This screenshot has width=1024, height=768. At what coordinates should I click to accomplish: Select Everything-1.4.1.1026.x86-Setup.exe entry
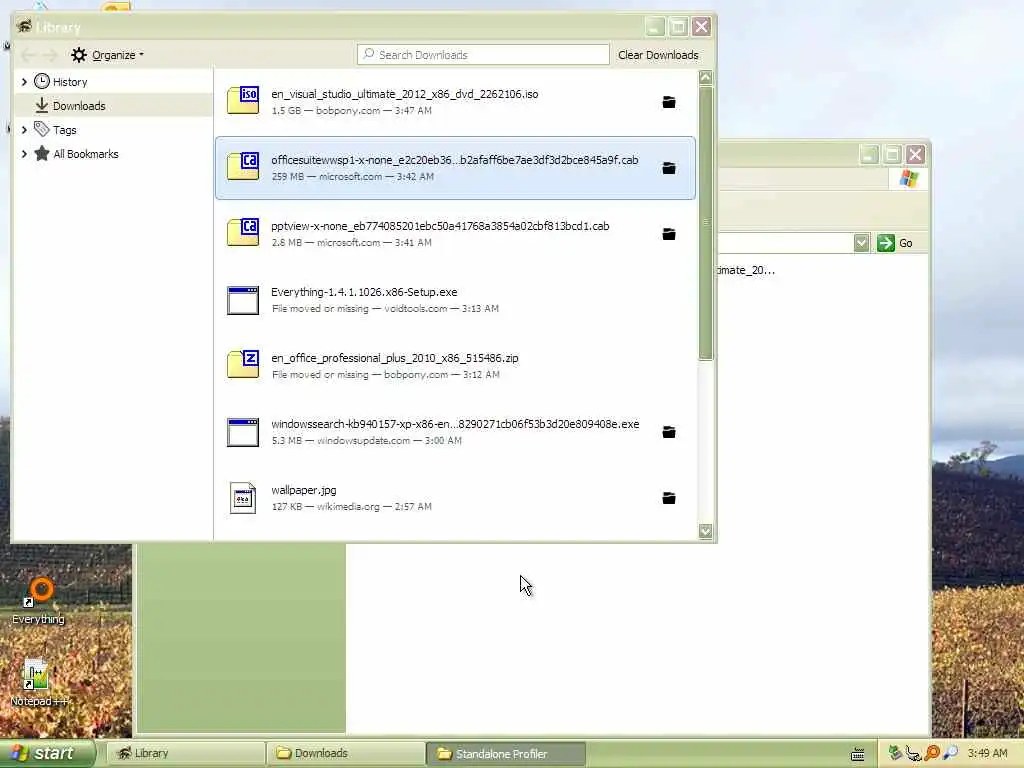455,300
